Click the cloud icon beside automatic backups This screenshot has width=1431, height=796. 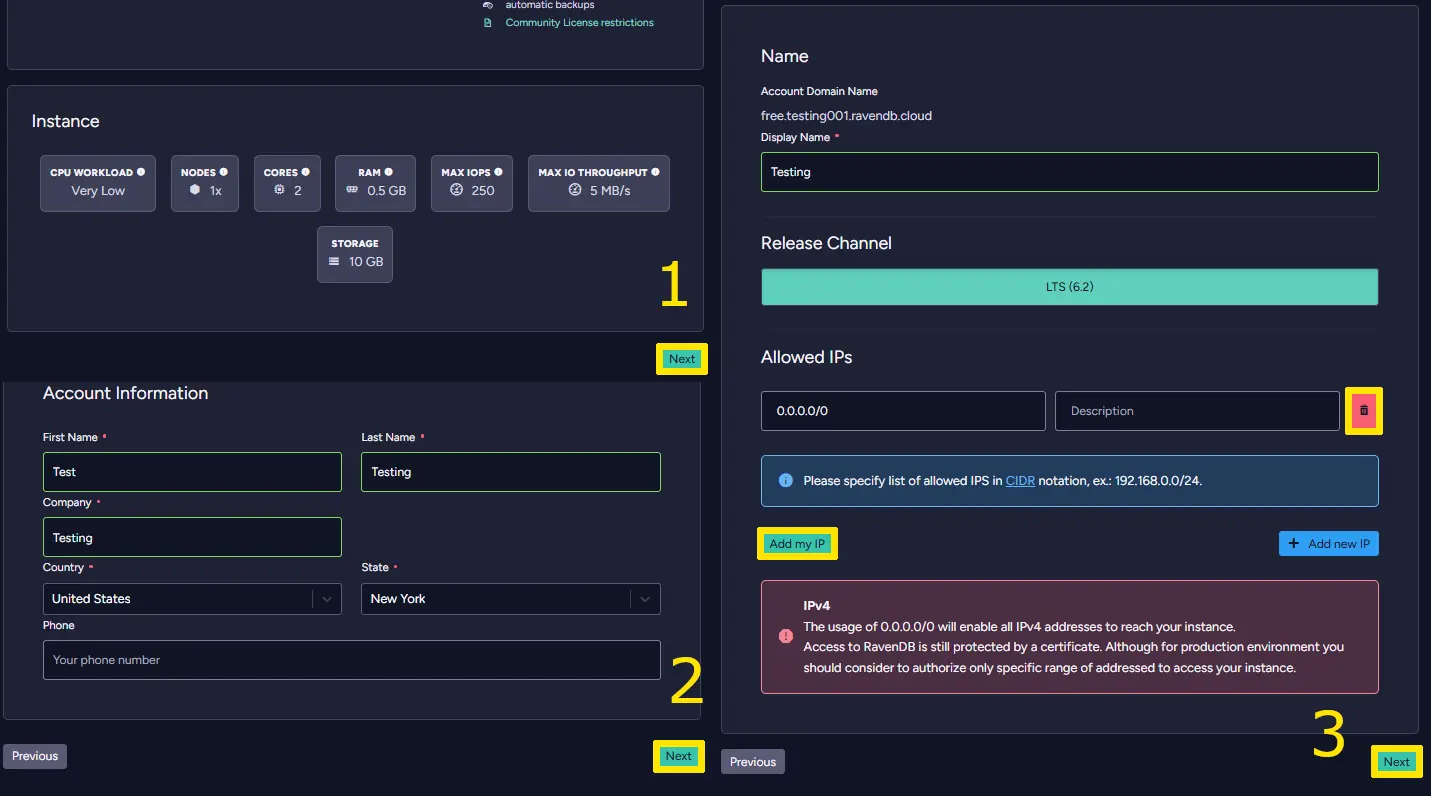(488, 5)
